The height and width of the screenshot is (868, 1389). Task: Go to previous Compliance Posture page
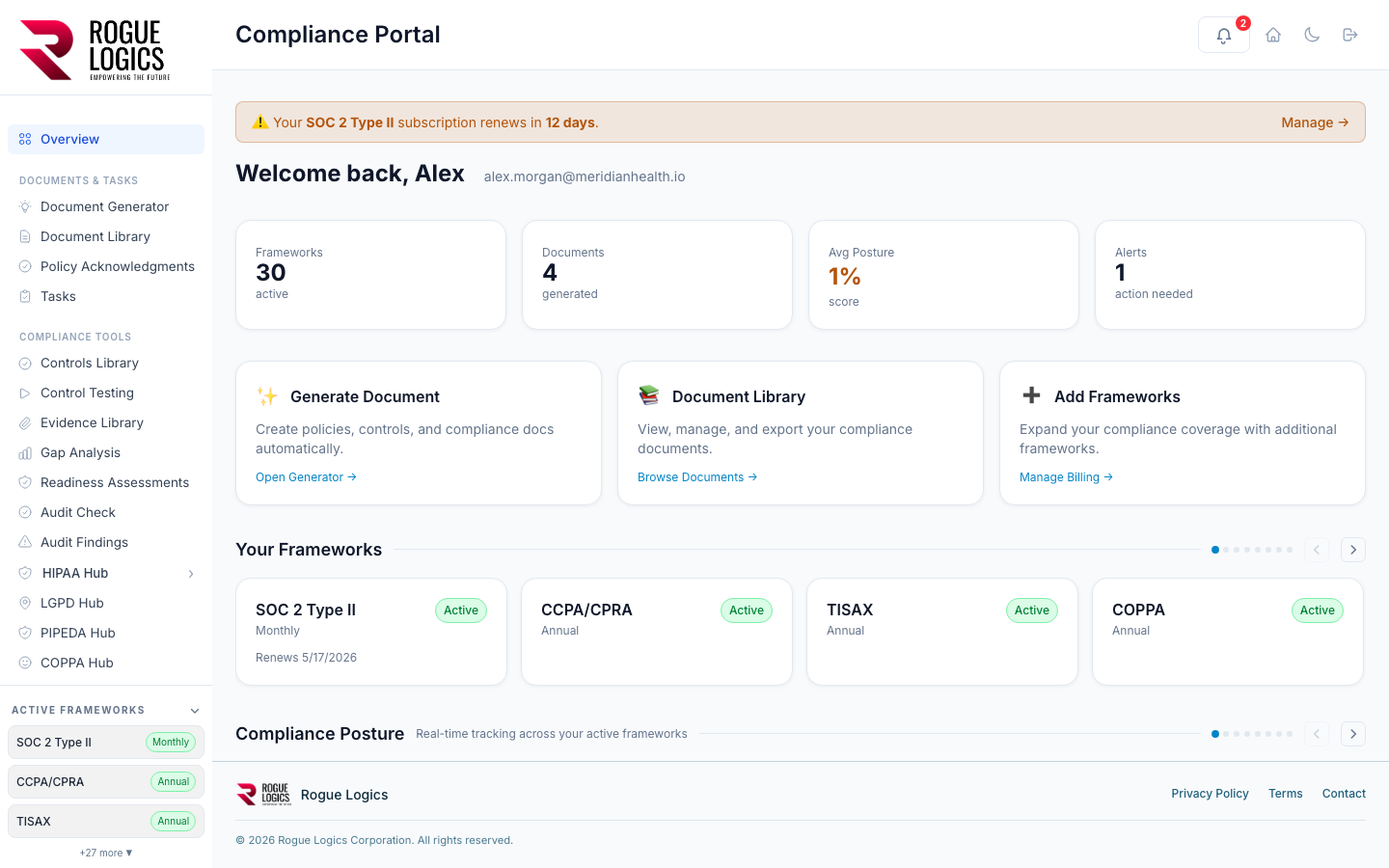tap(1317, 734)
